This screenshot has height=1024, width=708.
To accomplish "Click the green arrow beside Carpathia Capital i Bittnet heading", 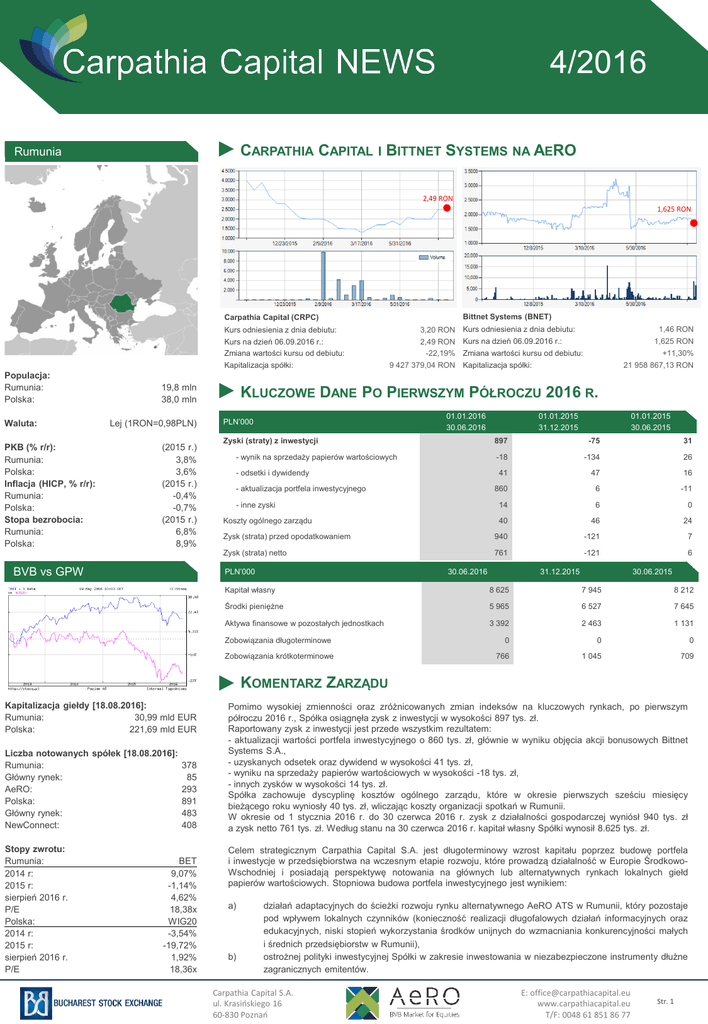I will pos(226,150).
